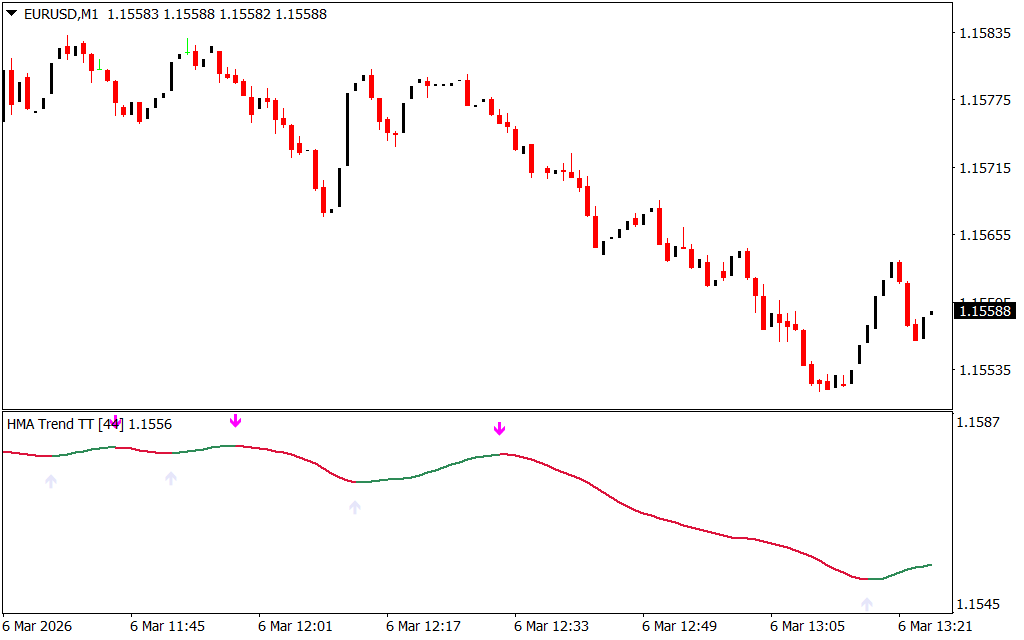
Task: Open the chart menu triangle beside EURUSD,M1
Action: coord(11,14)
